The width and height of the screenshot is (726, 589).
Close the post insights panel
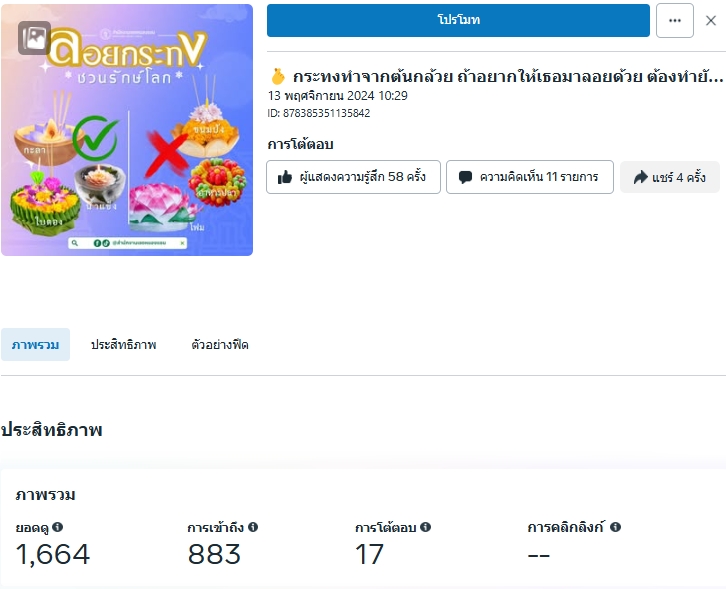point(711,20)
